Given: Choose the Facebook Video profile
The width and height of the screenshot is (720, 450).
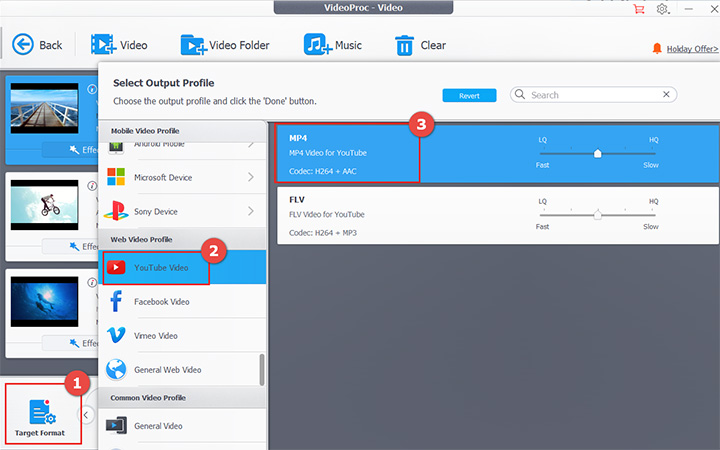Looking at the screenshot, I should pyautogui.click(x=182, y=302).
